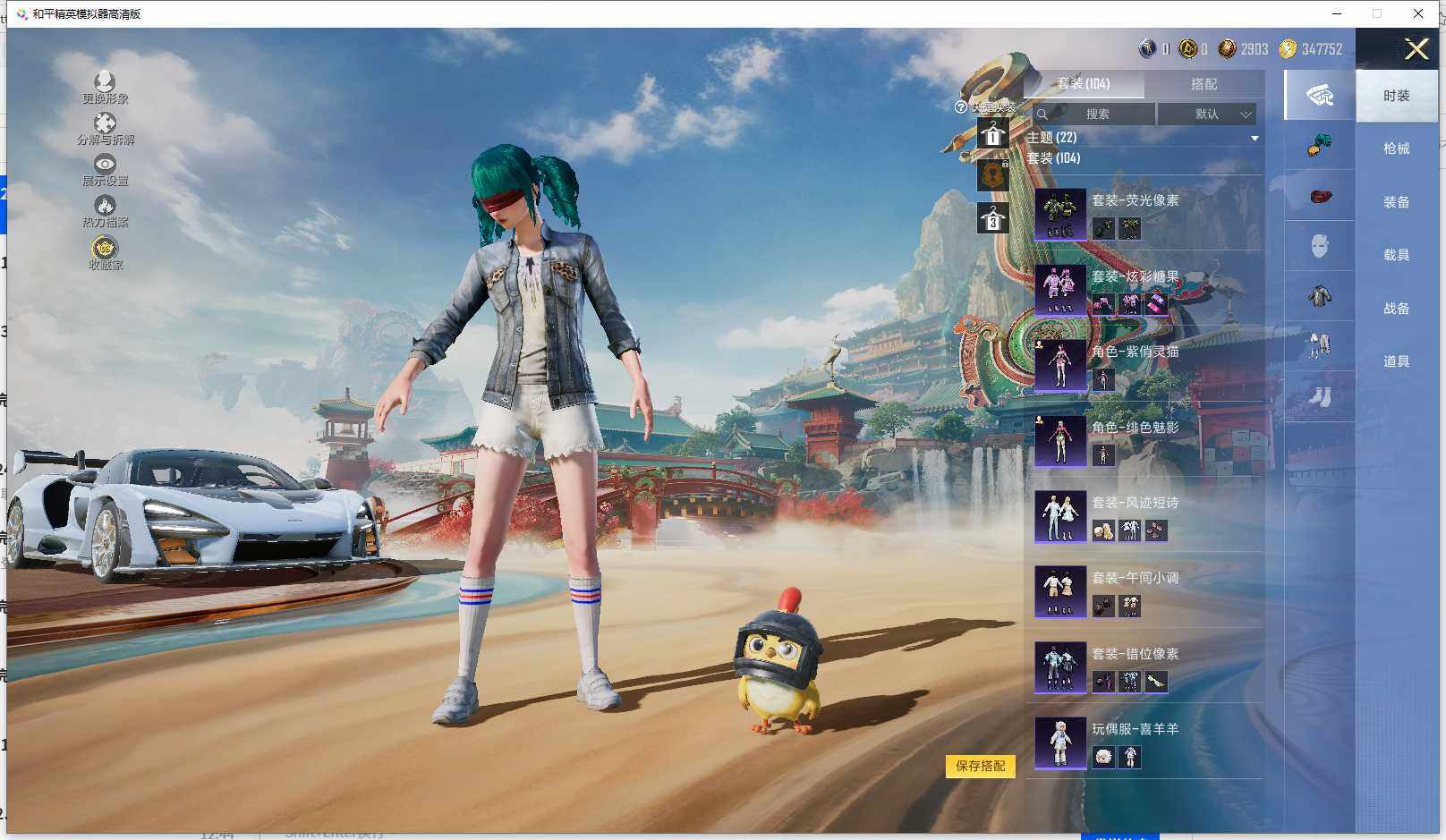Select the 玩偶服-喜羊羊 costume thumbnail
The image size is (1446, 840).
pos(1060,742)
